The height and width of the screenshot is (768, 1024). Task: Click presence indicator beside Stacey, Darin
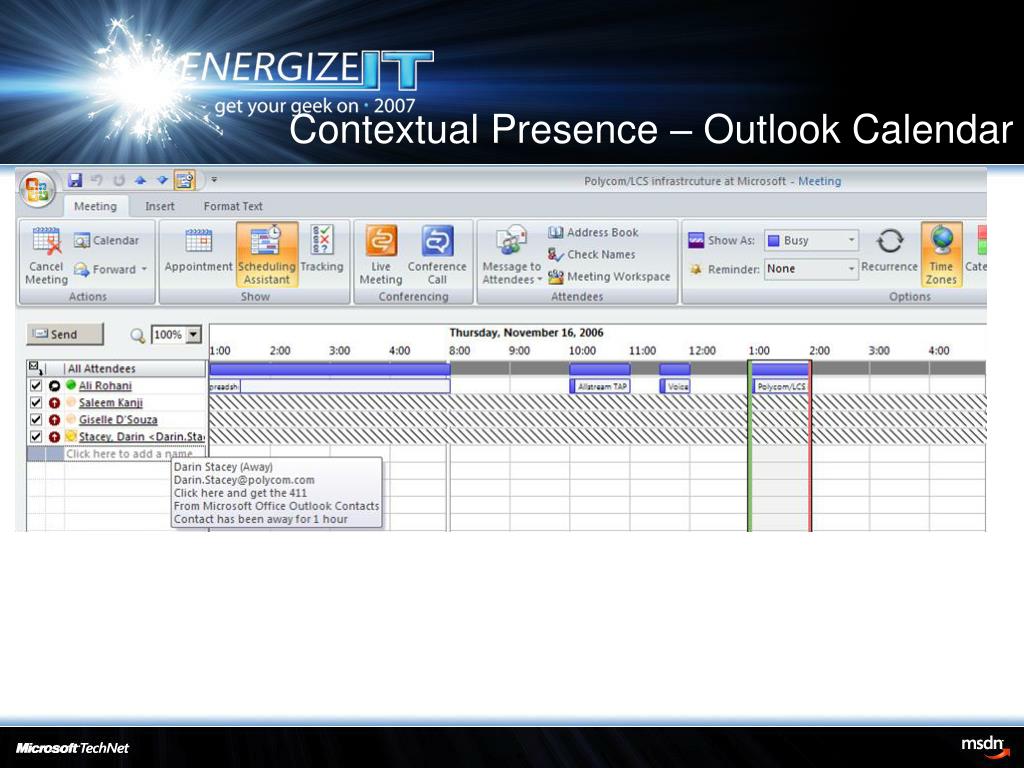coord(71,436)
